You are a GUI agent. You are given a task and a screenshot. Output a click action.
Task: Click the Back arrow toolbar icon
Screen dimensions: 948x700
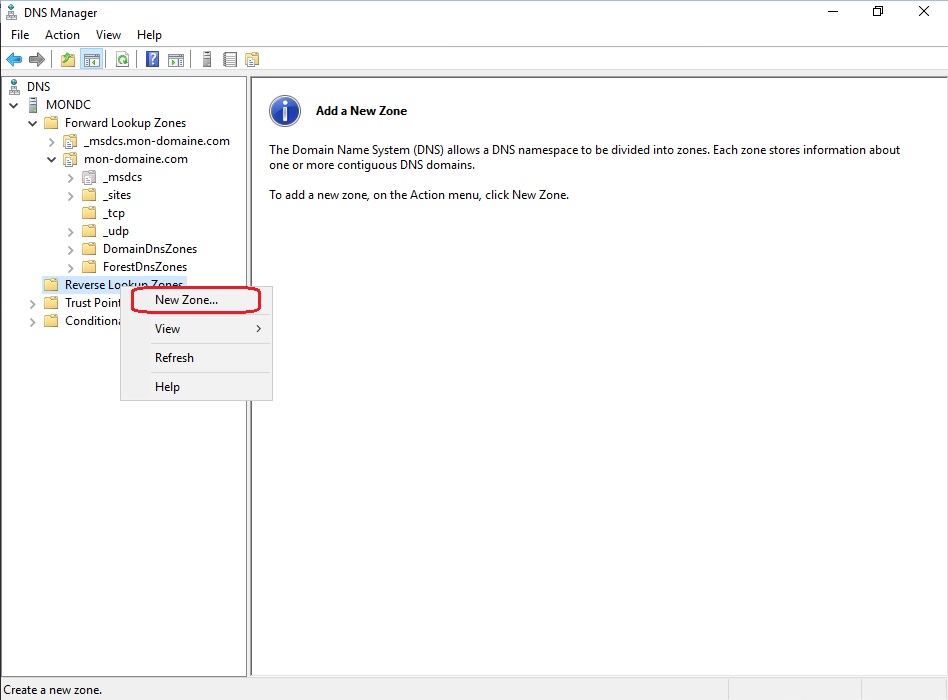click(x=14, y=59)
